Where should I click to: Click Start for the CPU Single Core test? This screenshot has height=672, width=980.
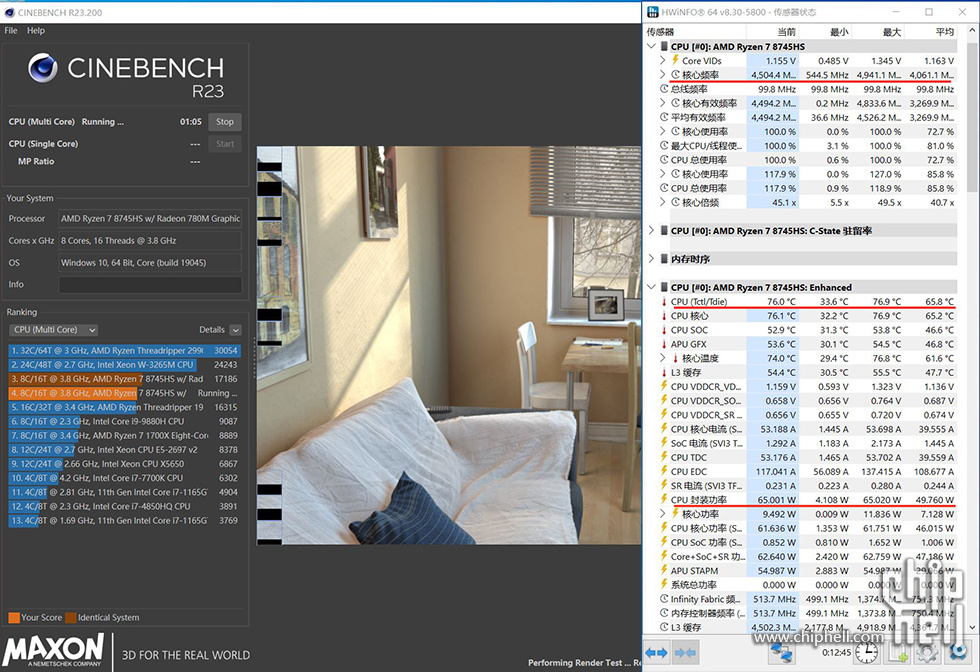tap(224, 144)
